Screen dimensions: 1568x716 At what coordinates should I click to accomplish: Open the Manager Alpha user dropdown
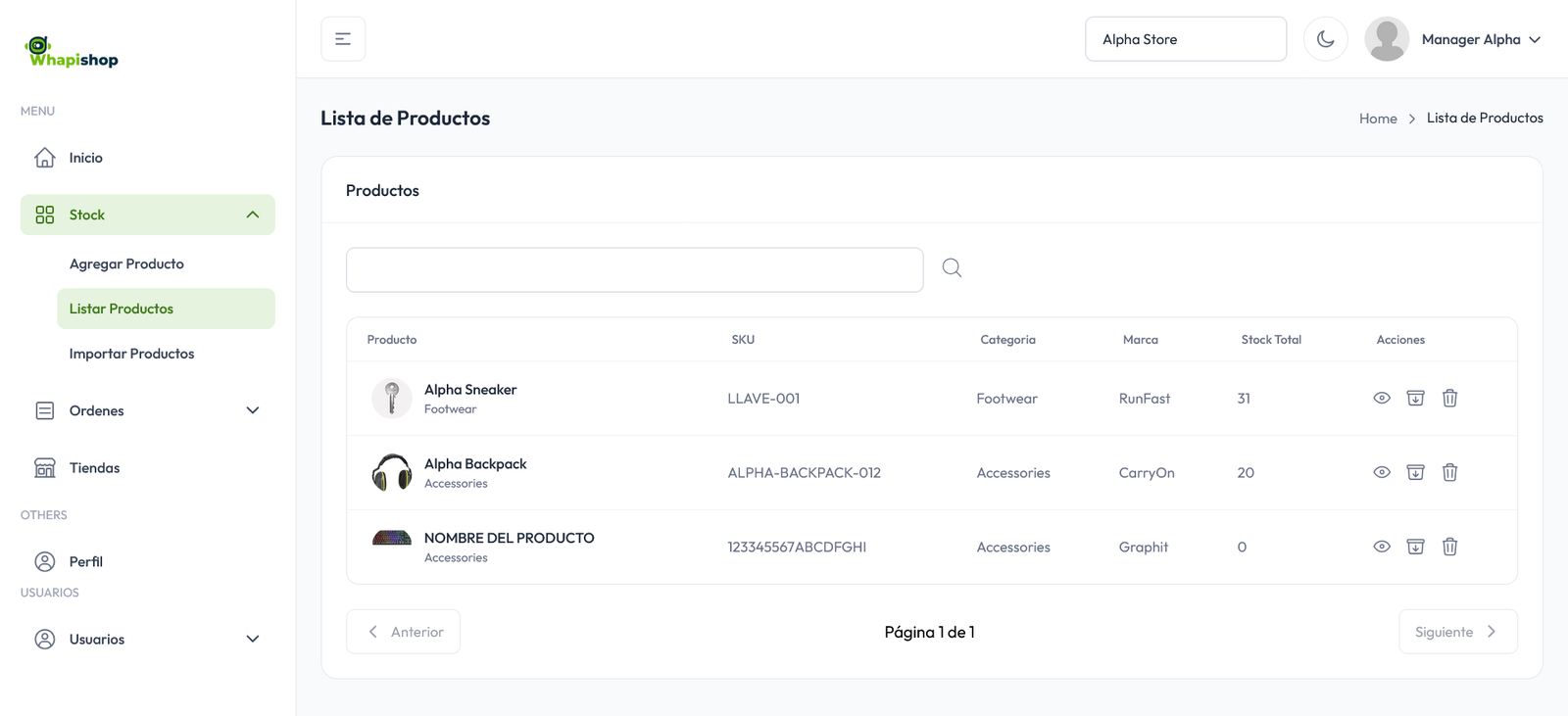click(1480, 39)
